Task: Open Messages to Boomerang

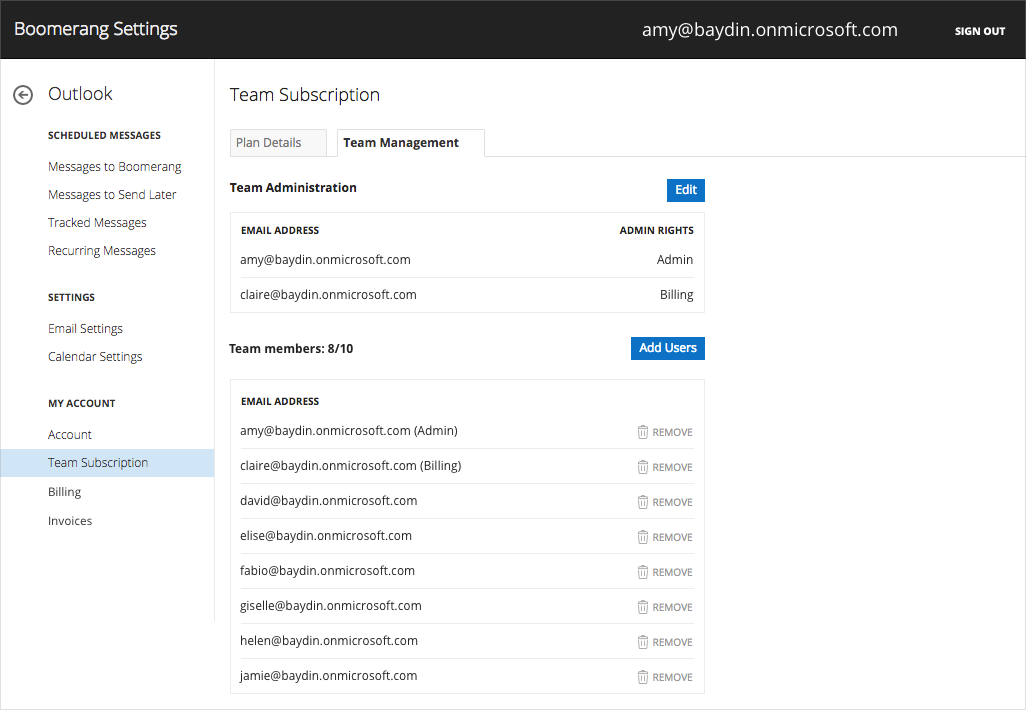Action: click(115, 167)
